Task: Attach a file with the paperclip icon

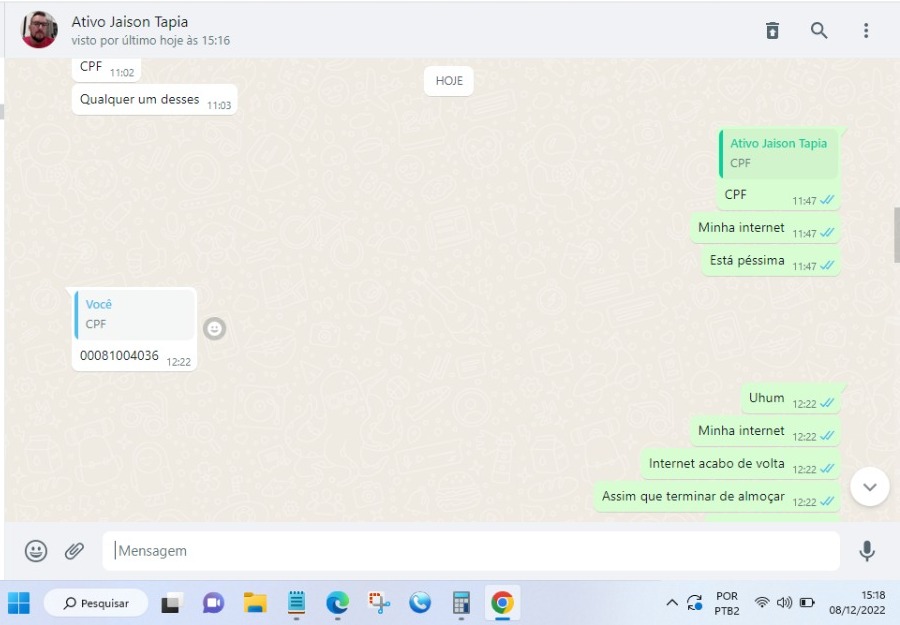Action: pos(74,551)
